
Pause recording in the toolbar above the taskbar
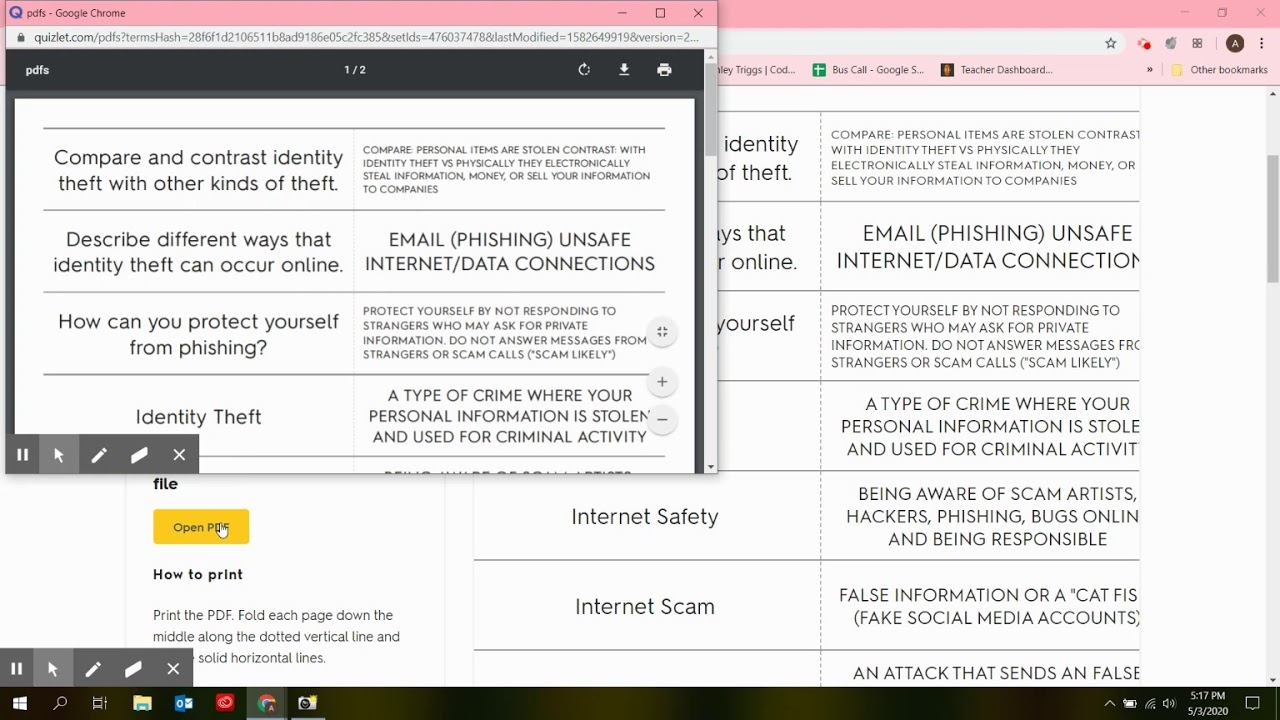(x=16, y=669)
